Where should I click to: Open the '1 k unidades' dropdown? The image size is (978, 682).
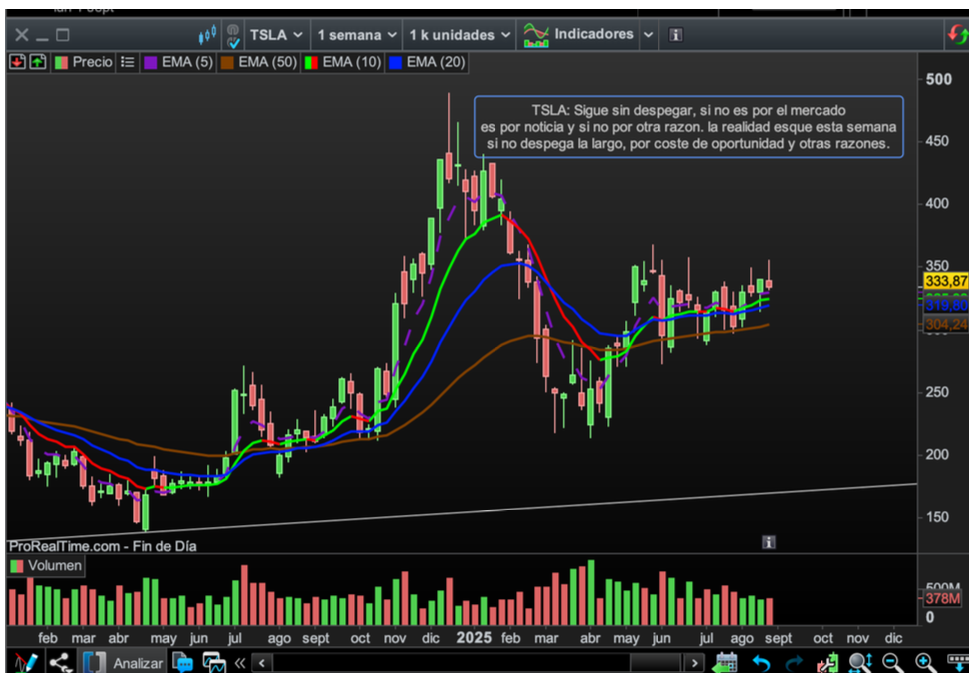point(459,35)
